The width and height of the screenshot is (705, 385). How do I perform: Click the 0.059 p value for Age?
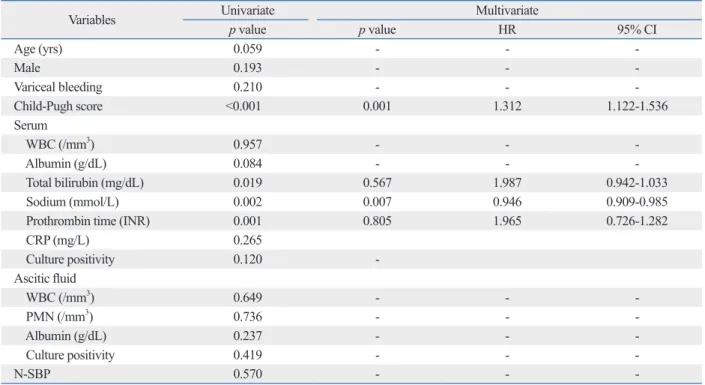coord(247,49)
